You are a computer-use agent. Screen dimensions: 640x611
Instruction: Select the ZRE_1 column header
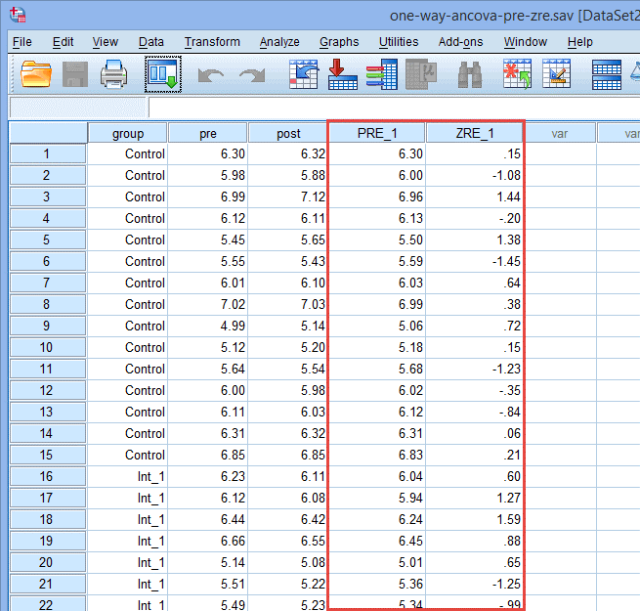pyautogui.click(x=475, y=133)
